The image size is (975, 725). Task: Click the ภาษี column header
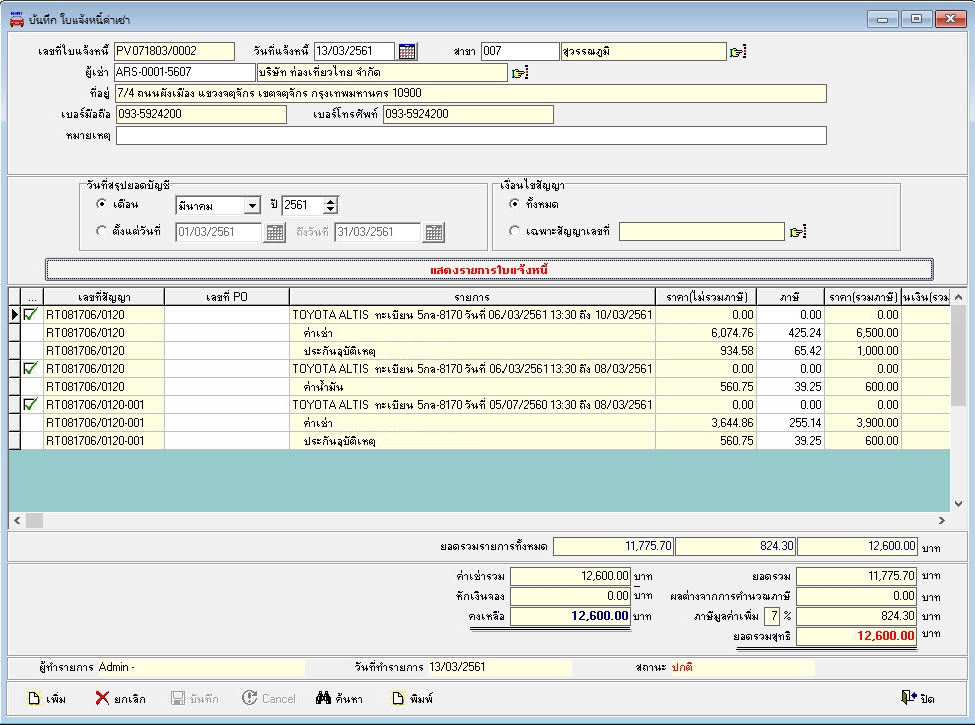tap(790, 297)
